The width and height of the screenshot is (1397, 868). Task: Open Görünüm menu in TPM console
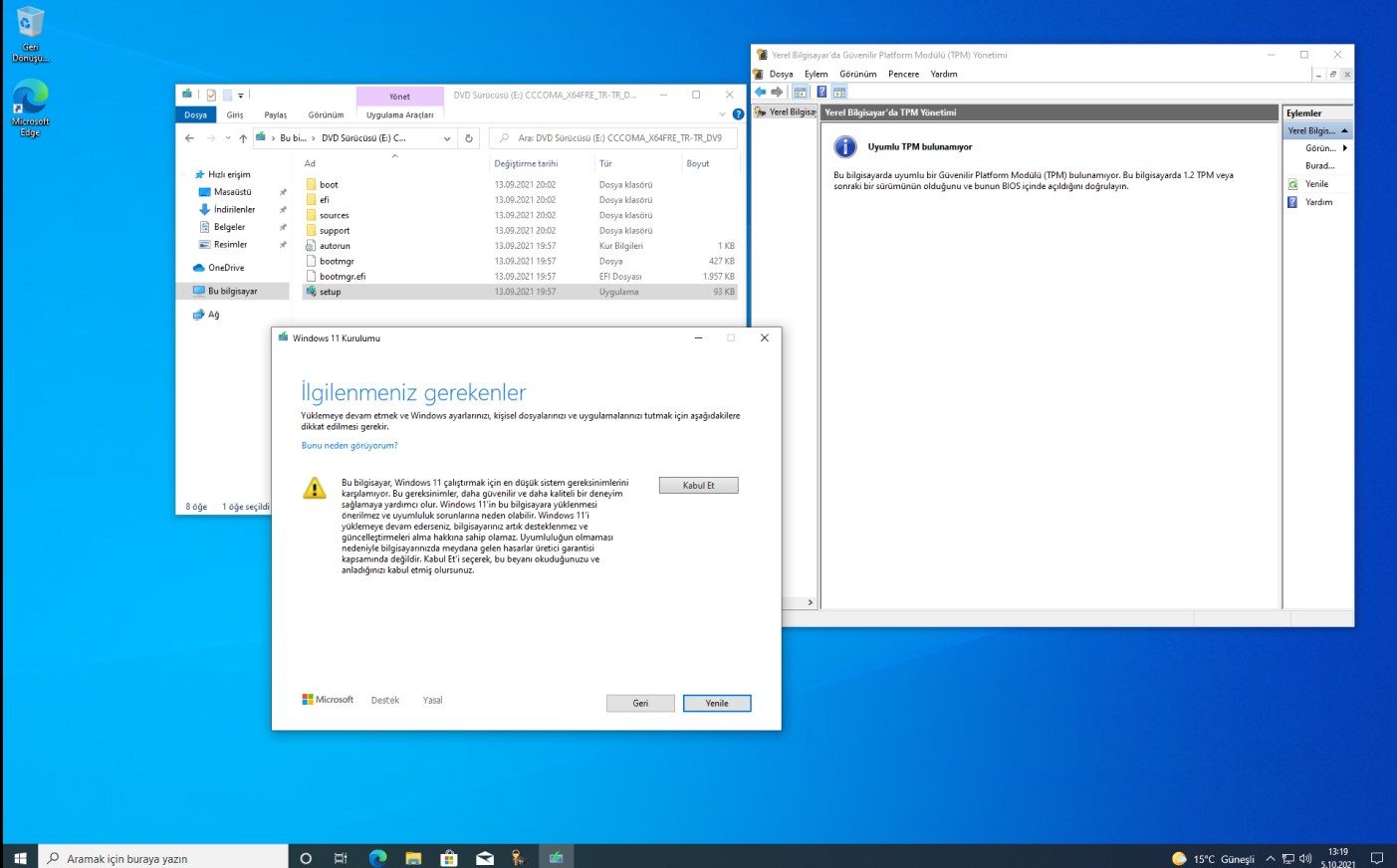click(x=858, y=74)
